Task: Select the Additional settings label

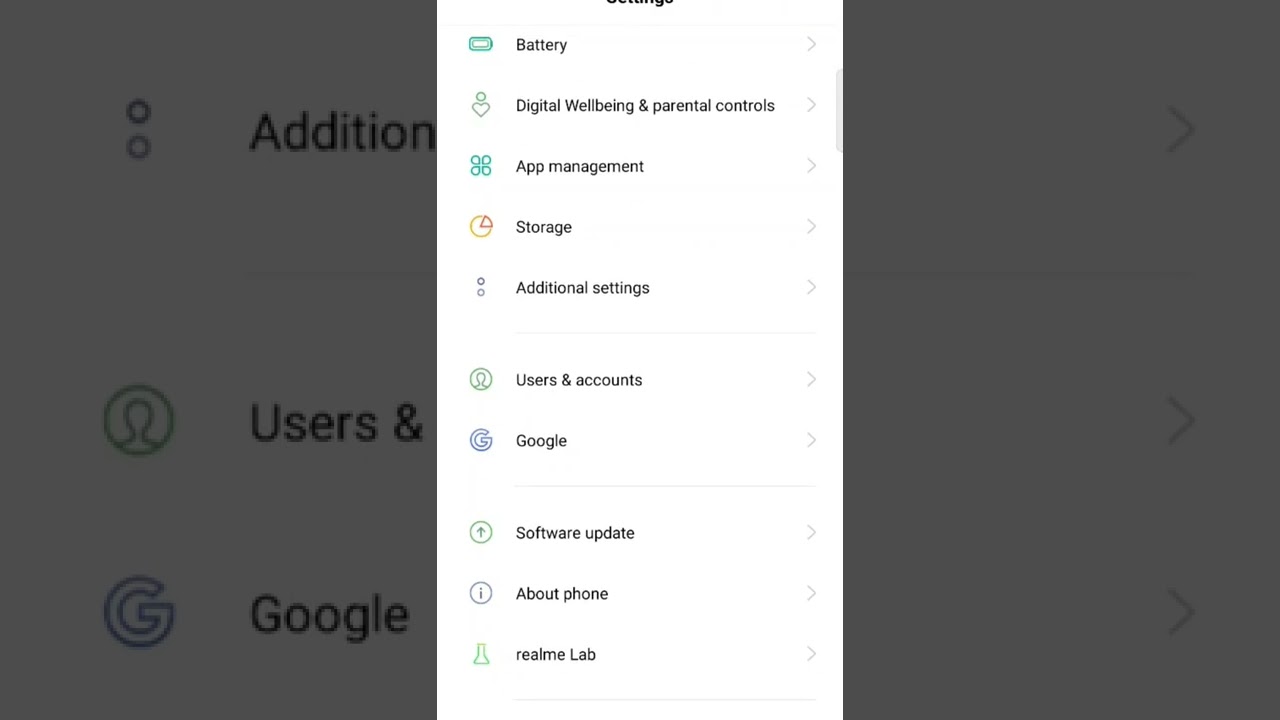Action: tap(582, 288)
